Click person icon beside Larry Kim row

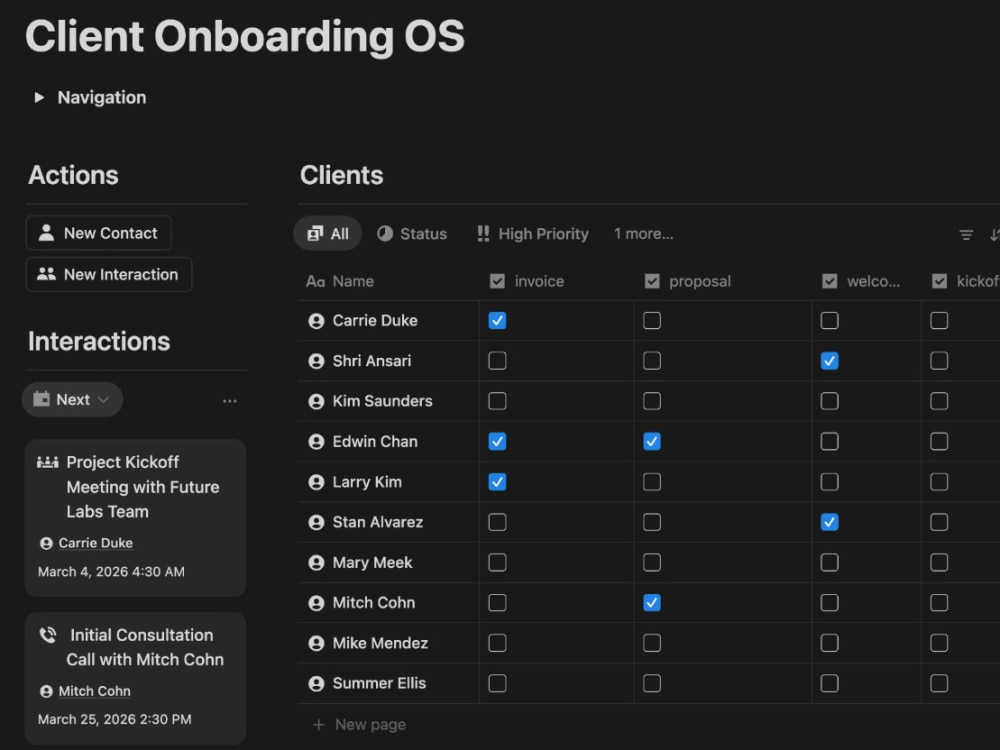316,482
